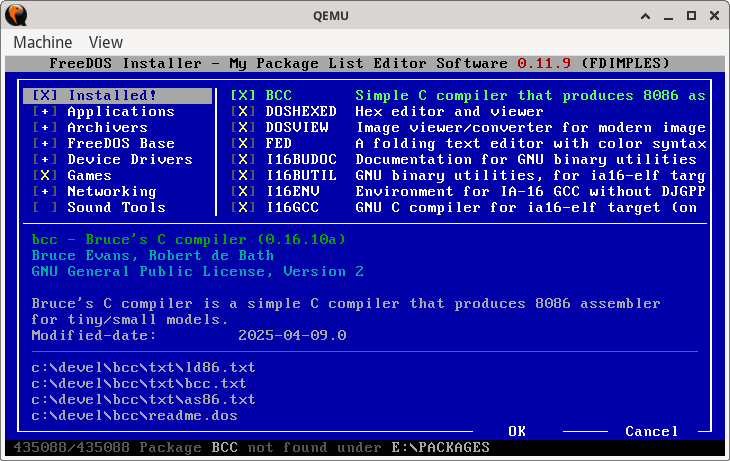Select the FED package name

(279, 143)
